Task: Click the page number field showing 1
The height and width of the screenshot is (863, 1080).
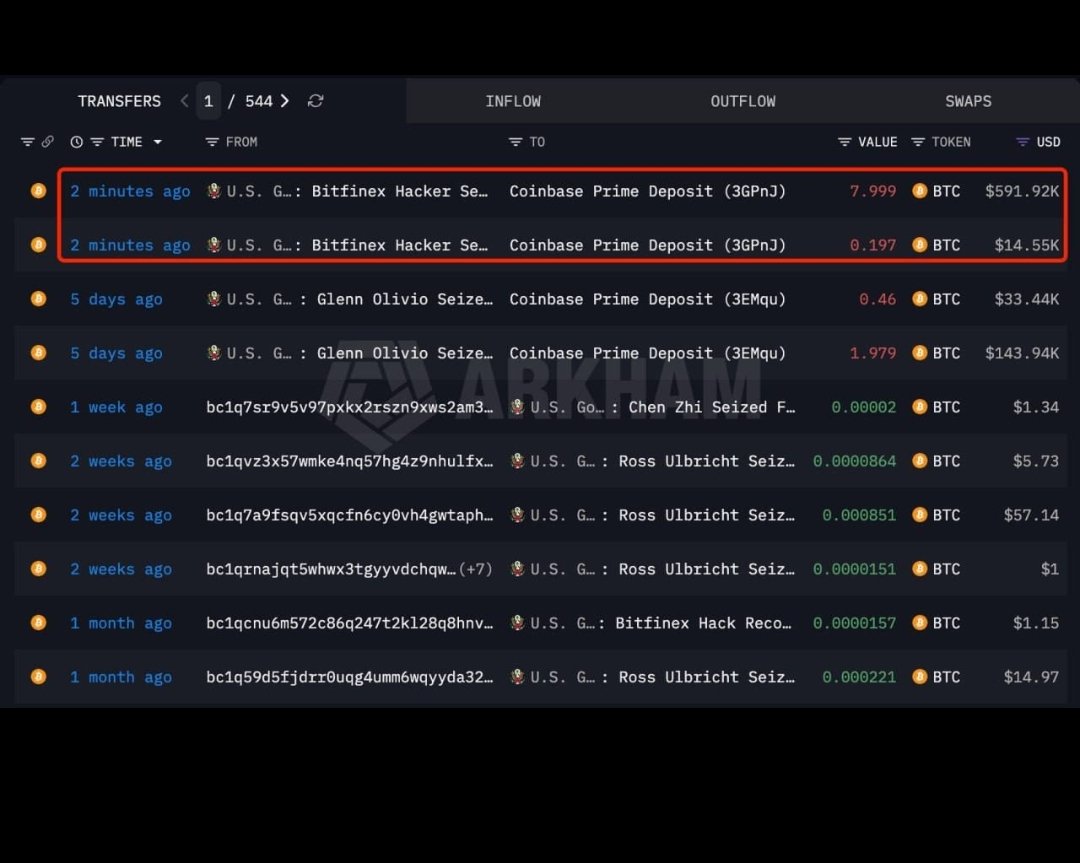Action: tap(208, 100)
